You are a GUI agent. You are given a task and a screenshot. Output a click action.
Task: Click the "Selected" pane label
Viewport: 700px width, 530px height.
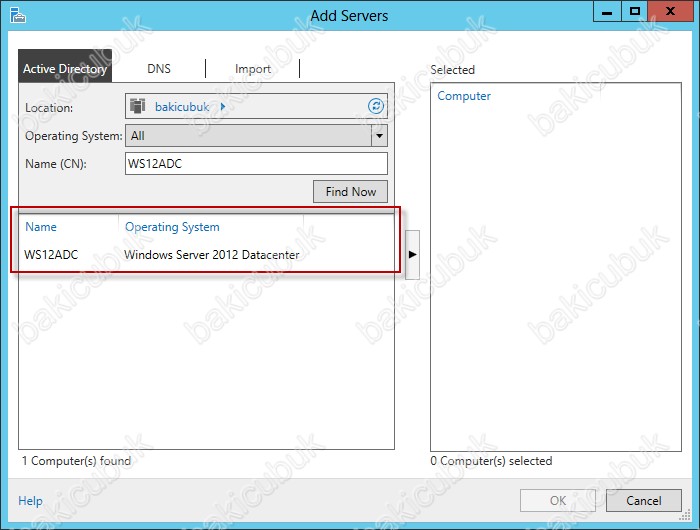452,70
